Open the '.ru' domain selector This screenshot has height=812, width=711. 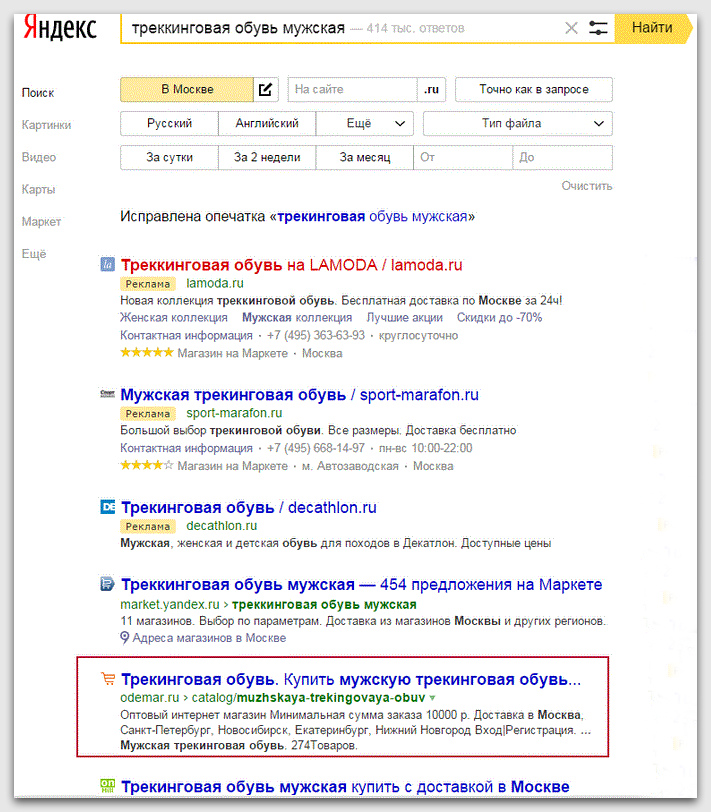tap(431, 90)
